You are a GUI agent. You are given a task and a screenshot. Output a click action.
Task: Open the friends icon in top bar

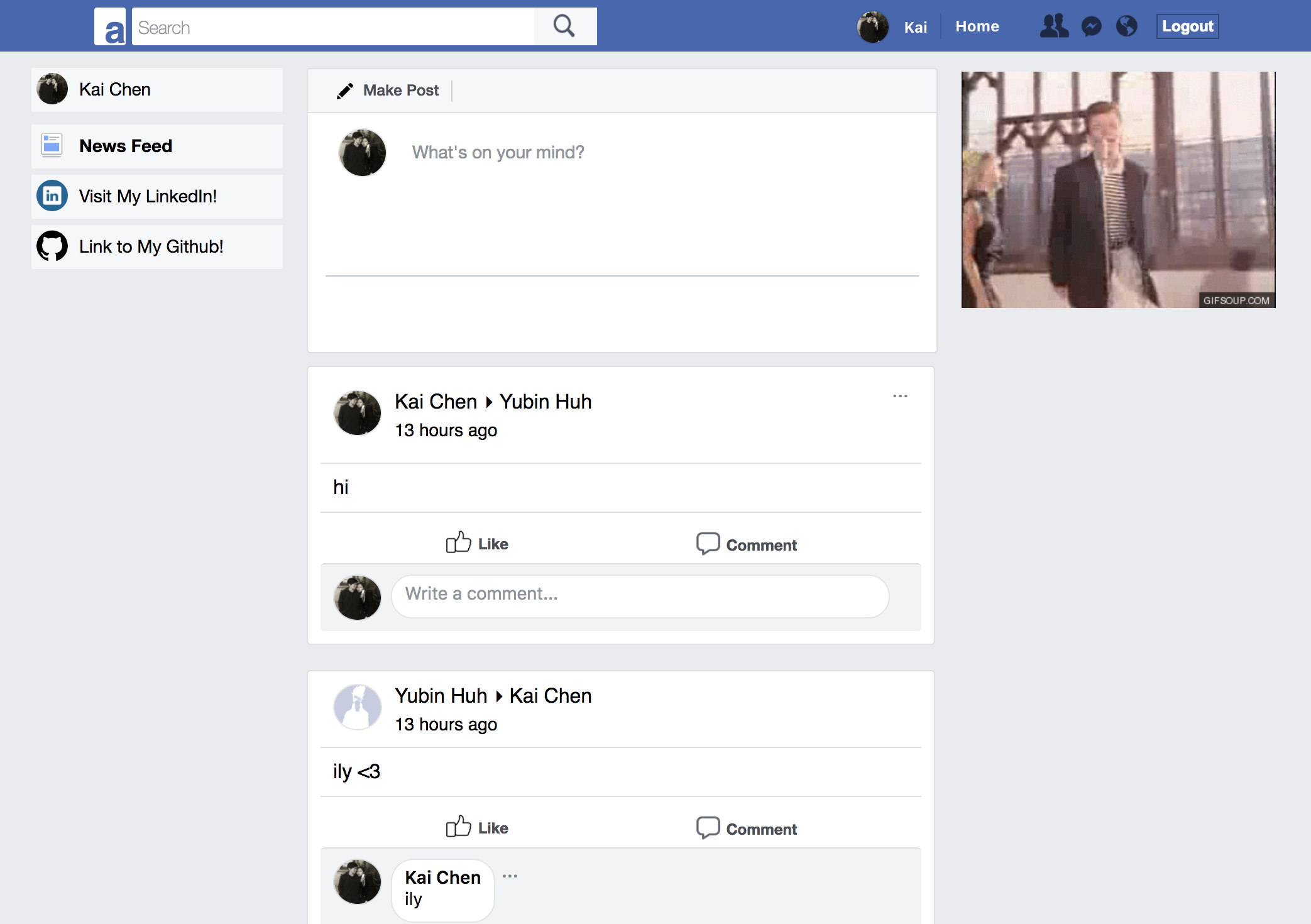pos(1053,26)
